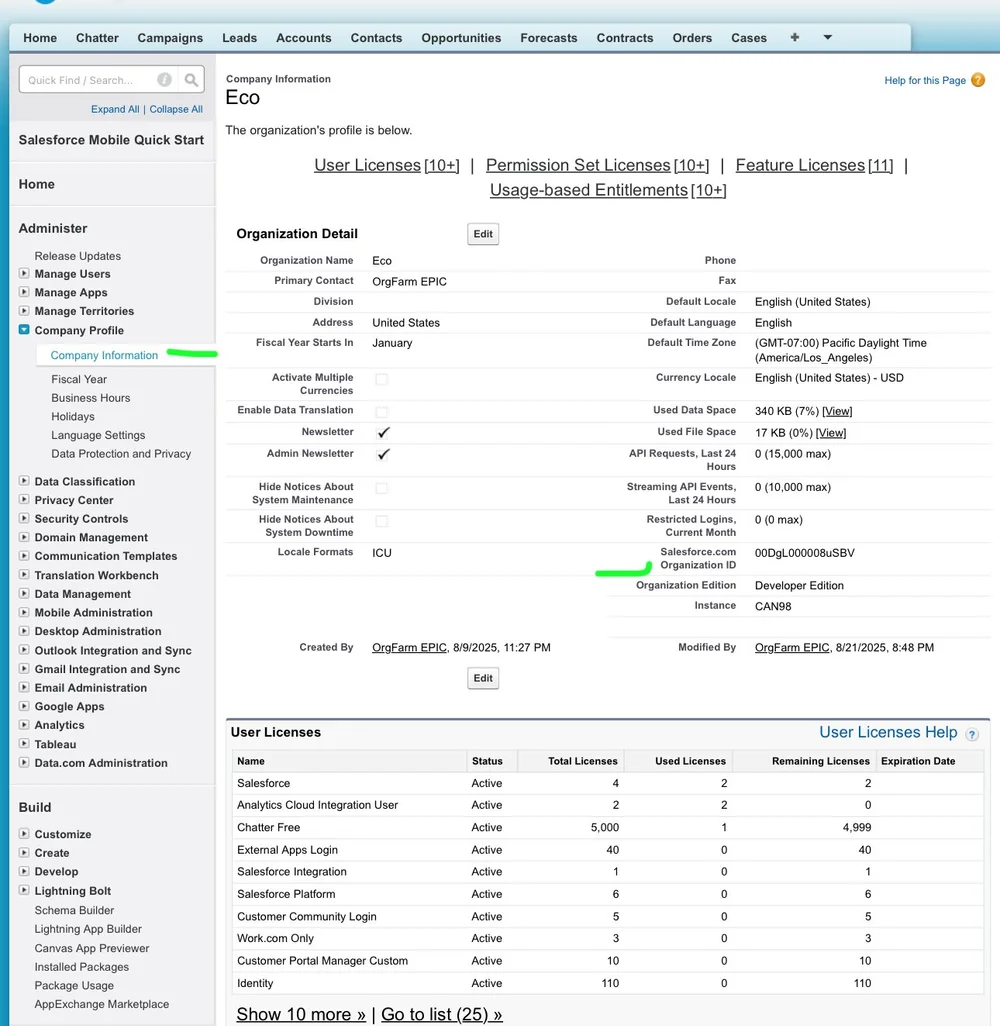Screen dimensions: 1000x1026
Task: Expand the Data Management tree item
Action: 26,593
